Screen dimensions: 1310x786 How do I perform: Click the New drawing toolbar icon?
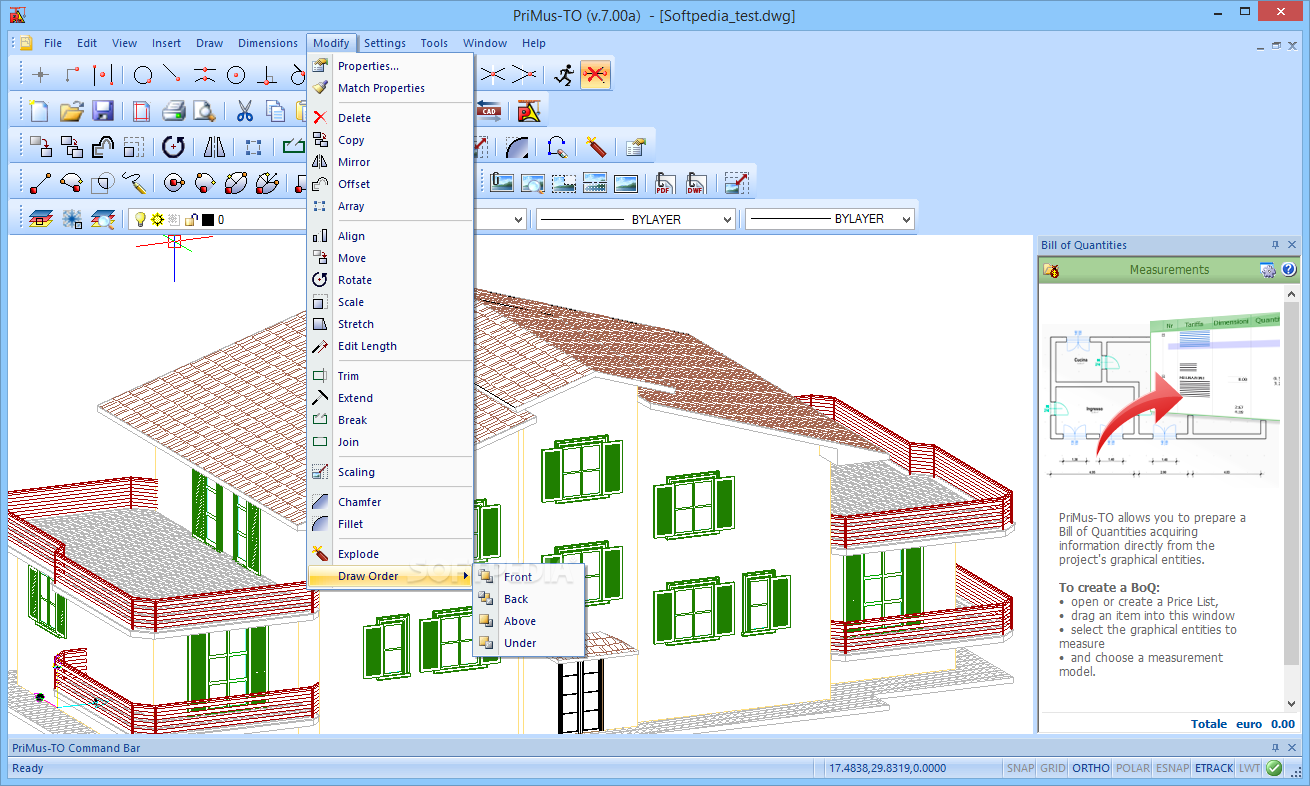tap(39, 111)
